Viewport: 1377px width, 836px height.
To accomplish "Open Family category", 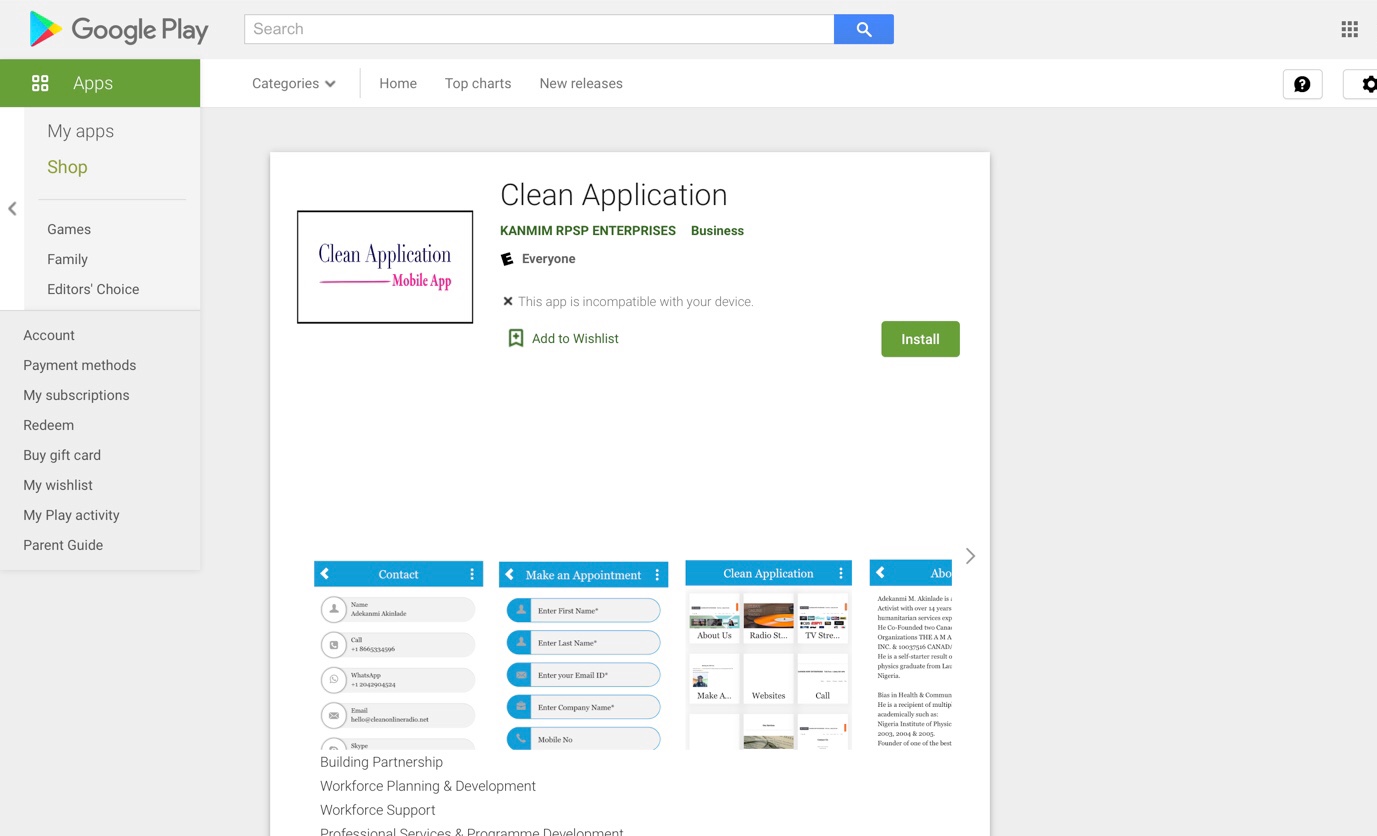I will (x=67, y=259).
